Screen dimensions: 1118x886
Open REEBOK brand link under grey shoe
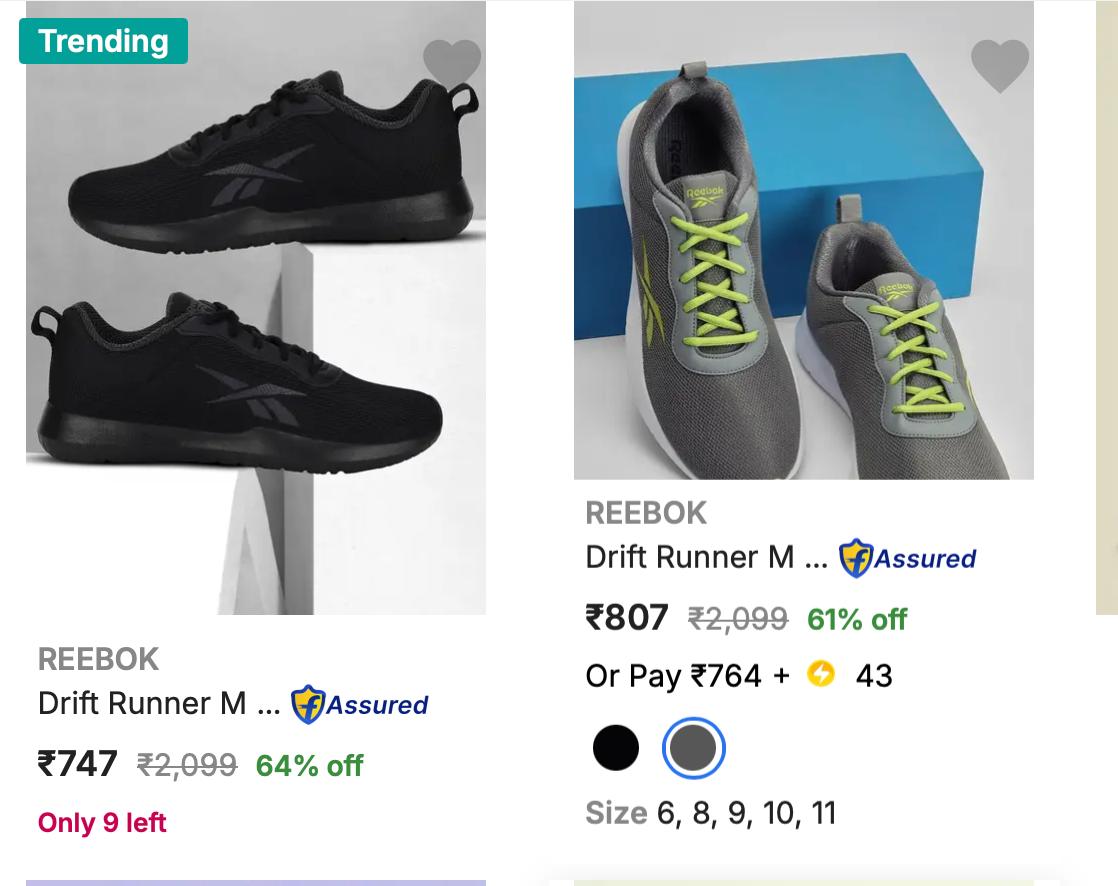(646, 513)
